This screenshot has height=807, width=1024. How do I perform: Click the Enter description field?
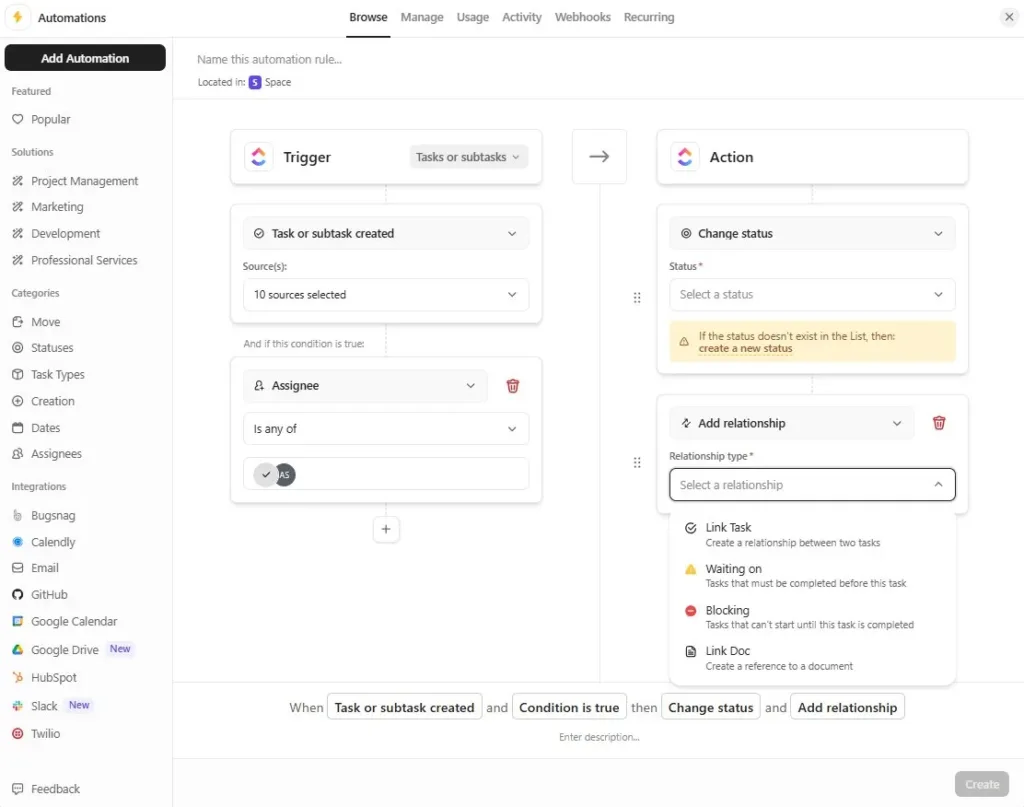click(598, 737)
